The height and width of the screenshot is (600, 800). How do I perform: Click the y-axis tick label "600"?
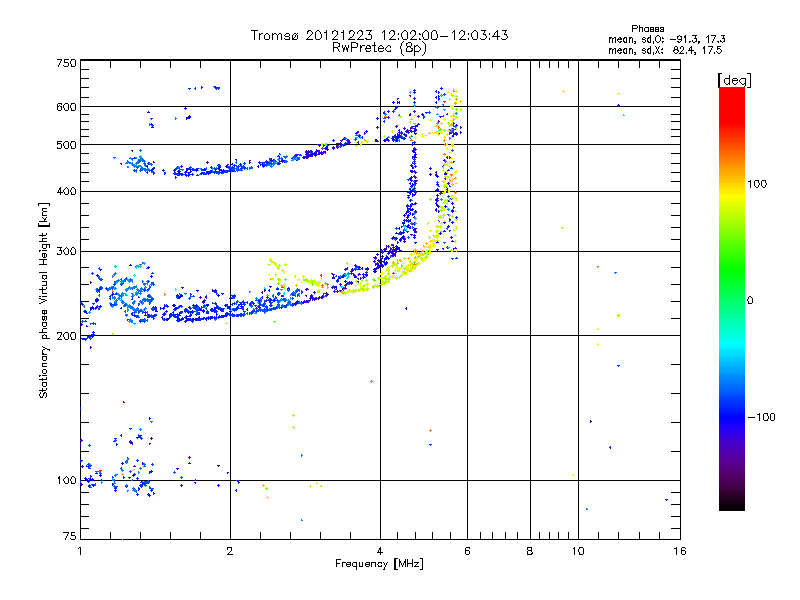pos(66,107)
